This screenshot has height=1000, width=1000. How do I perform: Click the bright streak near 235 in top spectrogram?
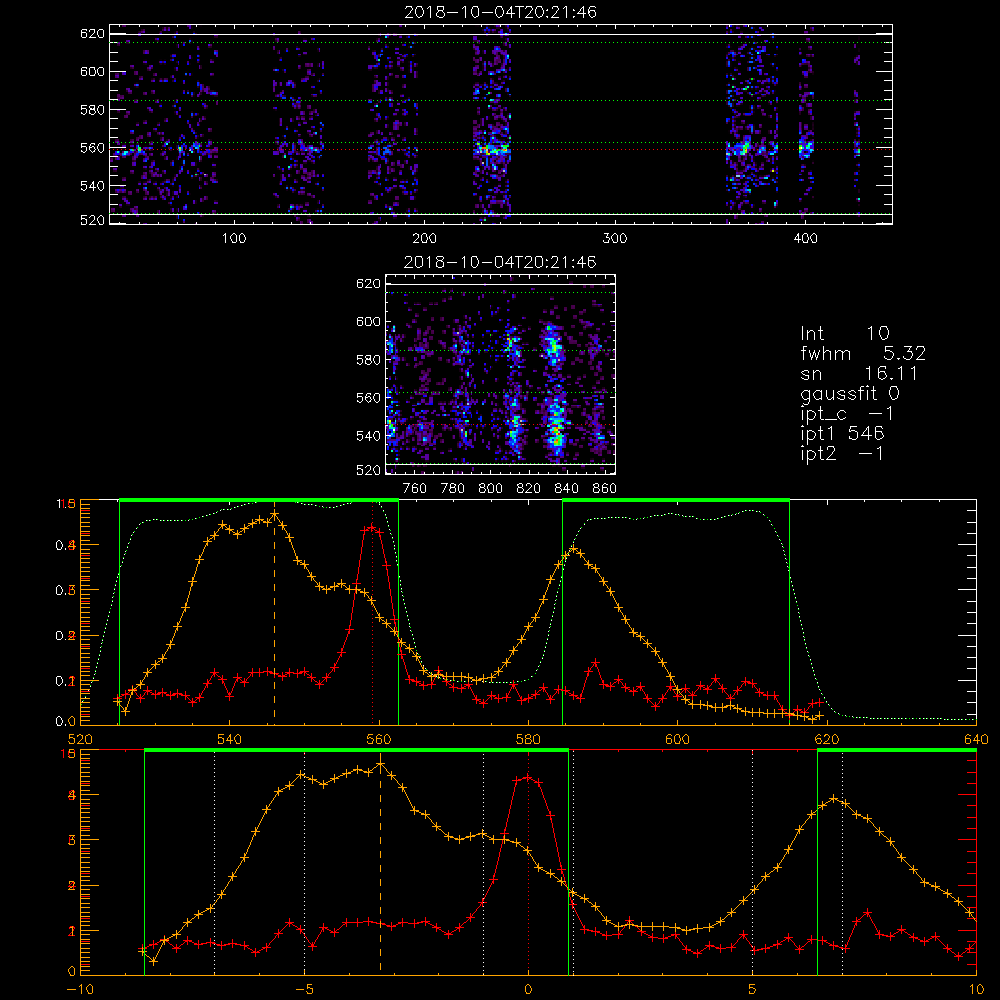tap(492, 151)
